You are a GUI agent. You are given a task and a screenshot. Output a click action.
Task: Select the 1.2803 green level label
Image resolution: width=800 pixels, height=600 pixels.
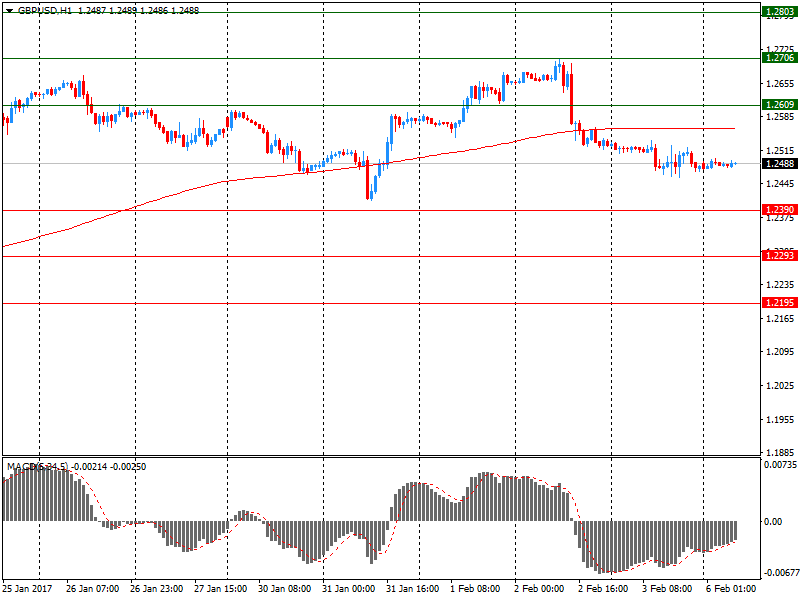tap(780, 12)
